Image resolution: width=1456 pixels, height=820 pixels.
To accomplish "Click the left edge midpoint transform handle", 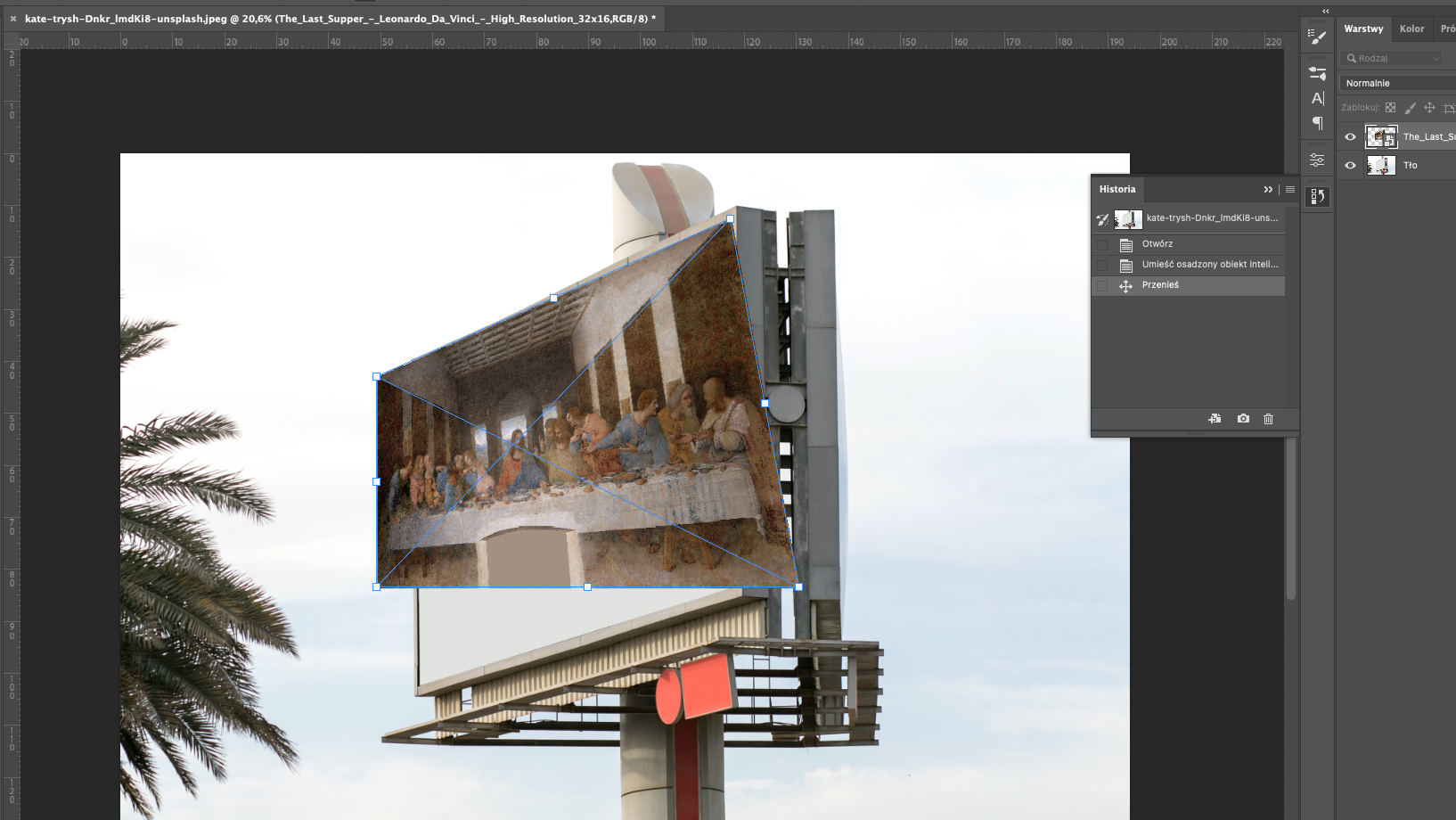I will pos(376,481).
